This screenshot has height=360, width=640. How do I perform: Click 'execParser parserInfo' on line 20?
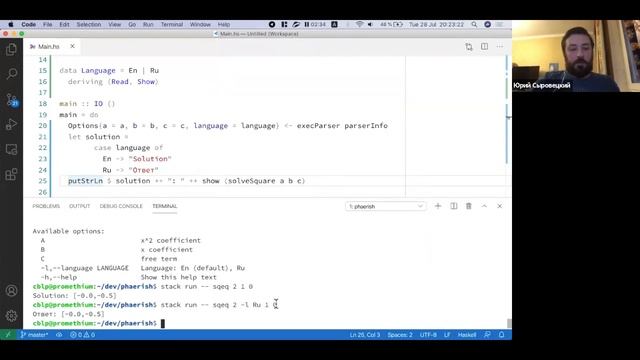pyautogui.click(x=342, y=126)
